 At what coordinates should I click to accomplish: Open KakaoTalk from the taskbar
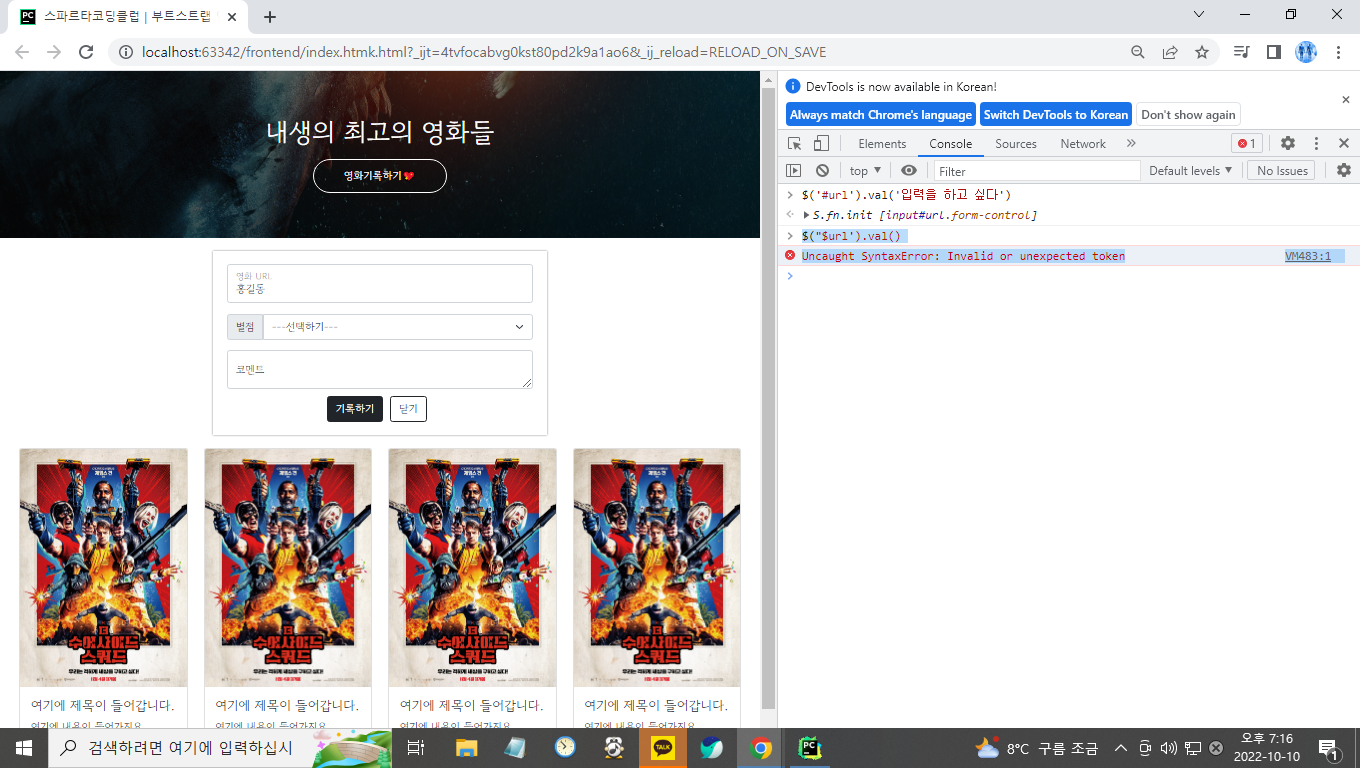pyautogui.click(x=663, y=748)
